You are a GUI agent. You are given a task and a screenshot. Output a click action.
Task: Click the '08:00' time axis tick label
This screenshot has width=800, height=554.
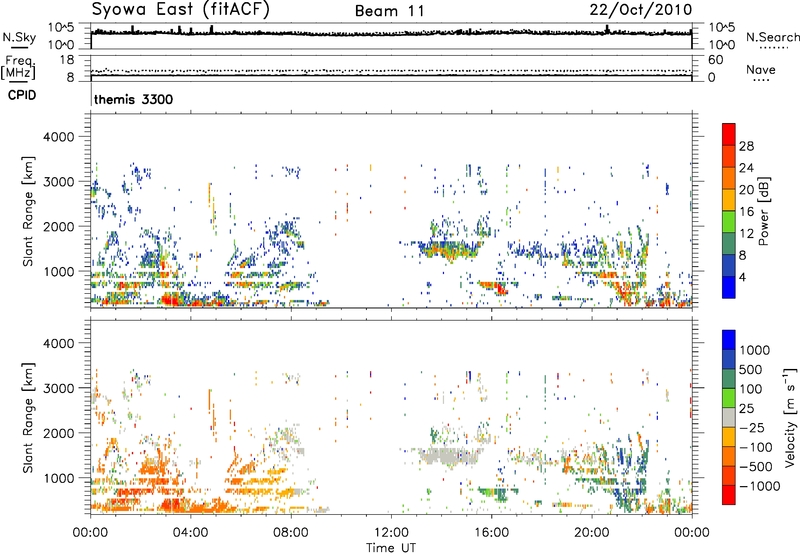point(291,533)
